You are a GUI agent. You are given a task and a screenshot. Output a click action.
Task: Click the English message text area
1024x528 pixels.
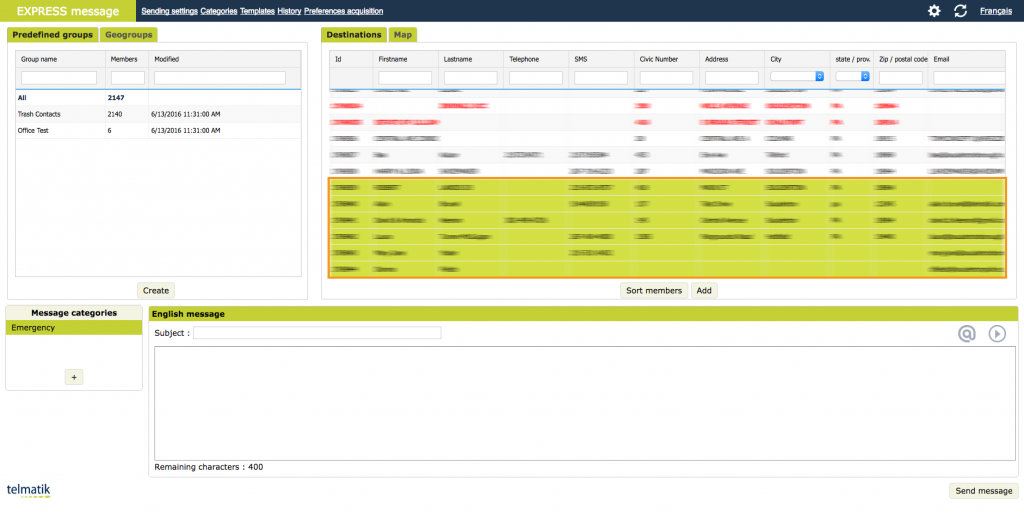pyautogui.click(x=585, y=403)
